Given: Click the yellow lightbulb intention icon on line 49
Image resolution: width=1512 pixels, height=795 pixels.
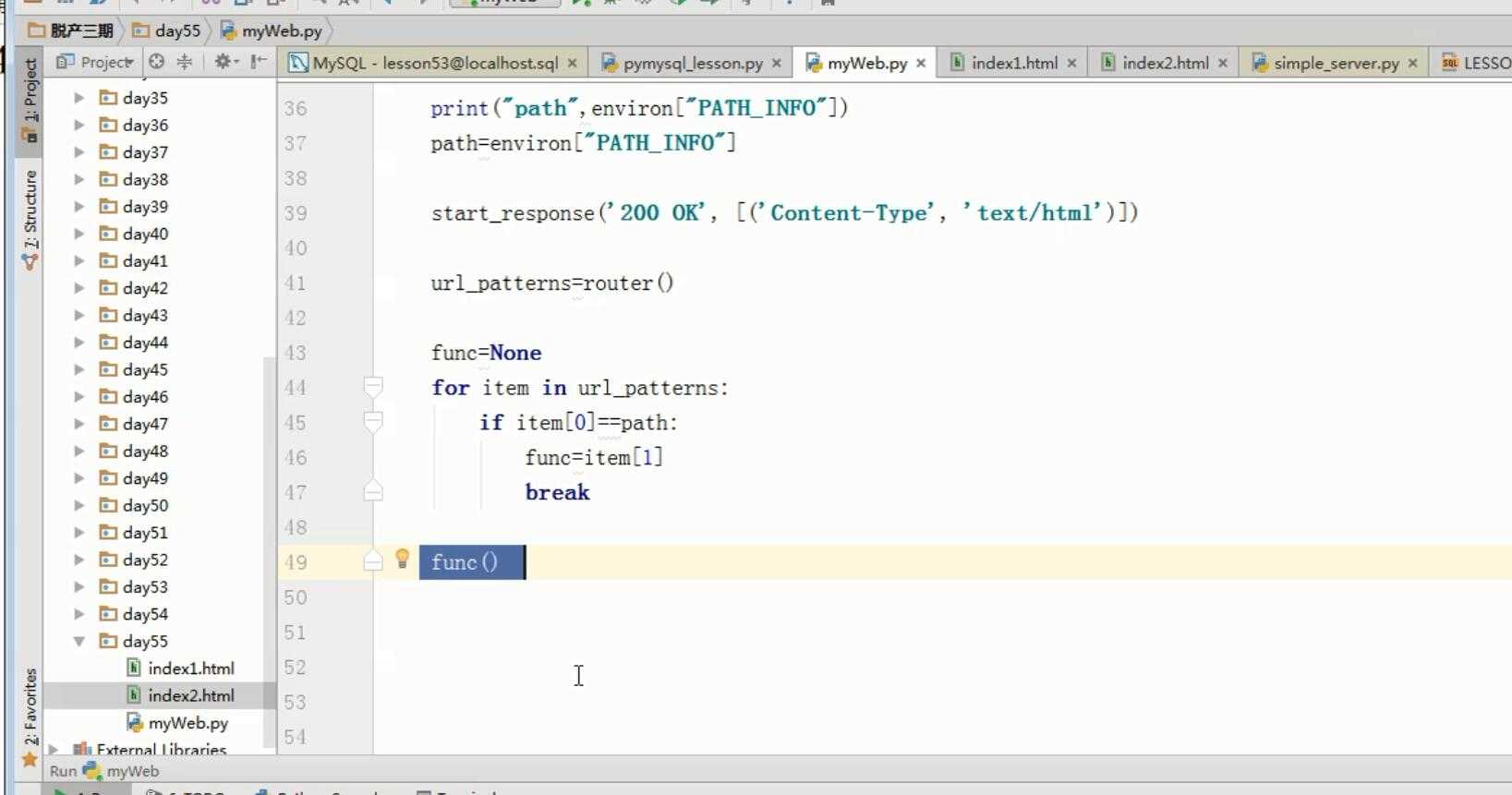Looking at the screenshot, I should point(403,559).
